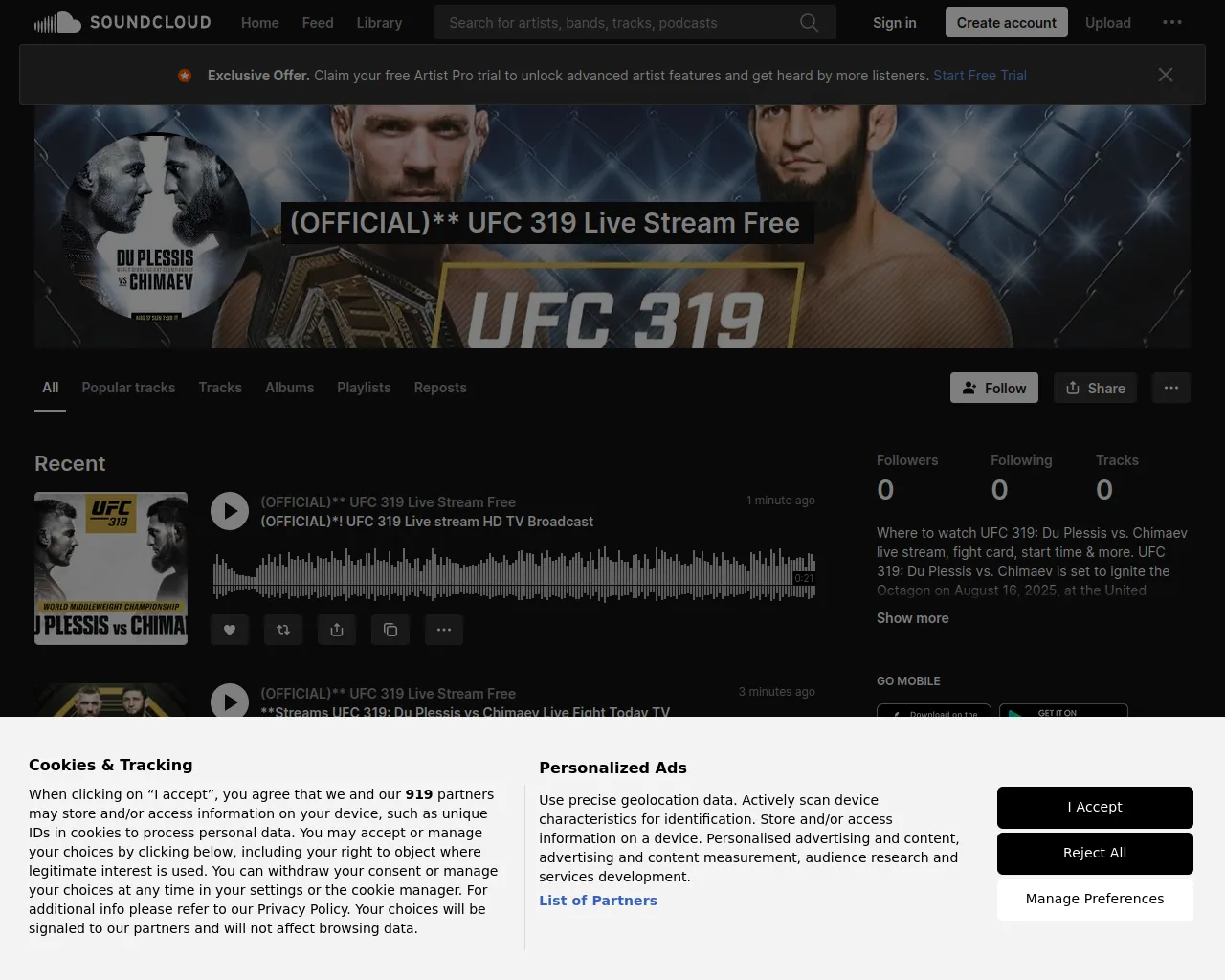Select the All tab
Viewport: 1225px width, 980px height.
pyautogui.click(x=51, y=388)
